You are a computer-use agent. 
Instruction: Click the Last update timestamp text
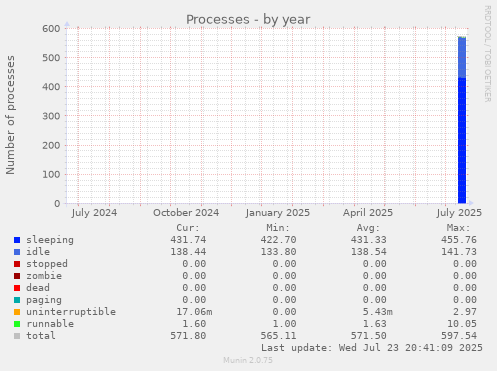pyautogui.click(x=372, y=348)
